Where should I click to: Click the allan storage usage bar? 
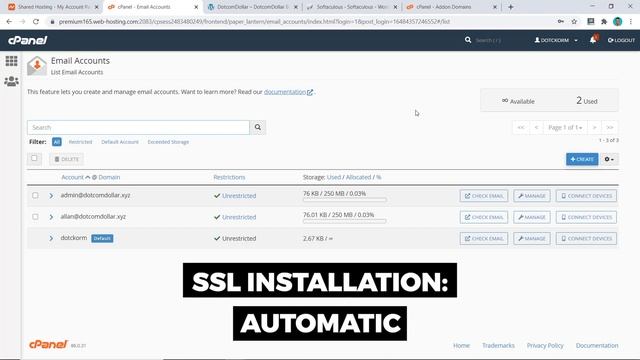click(x=344, y=221)
